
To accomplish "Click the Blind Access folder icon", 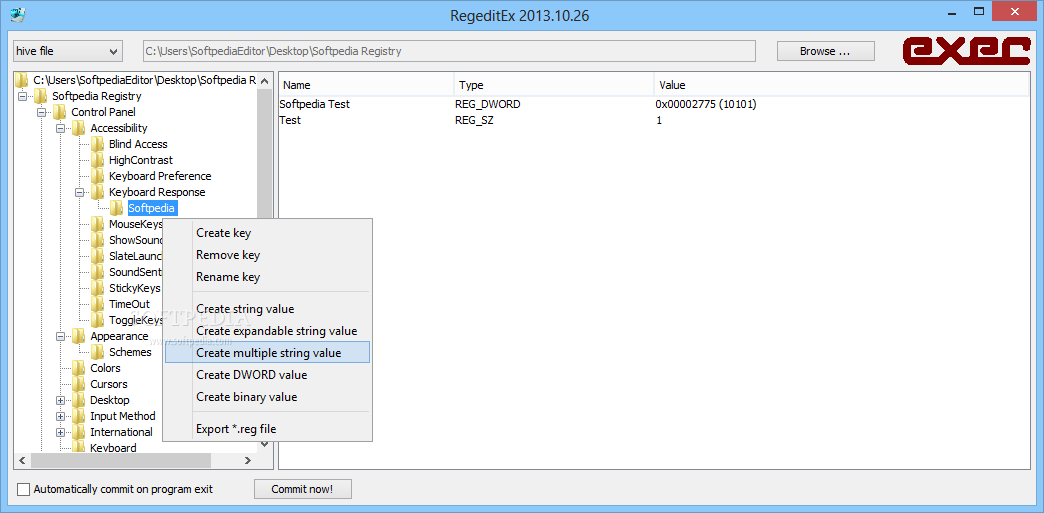I will [98, 144].
